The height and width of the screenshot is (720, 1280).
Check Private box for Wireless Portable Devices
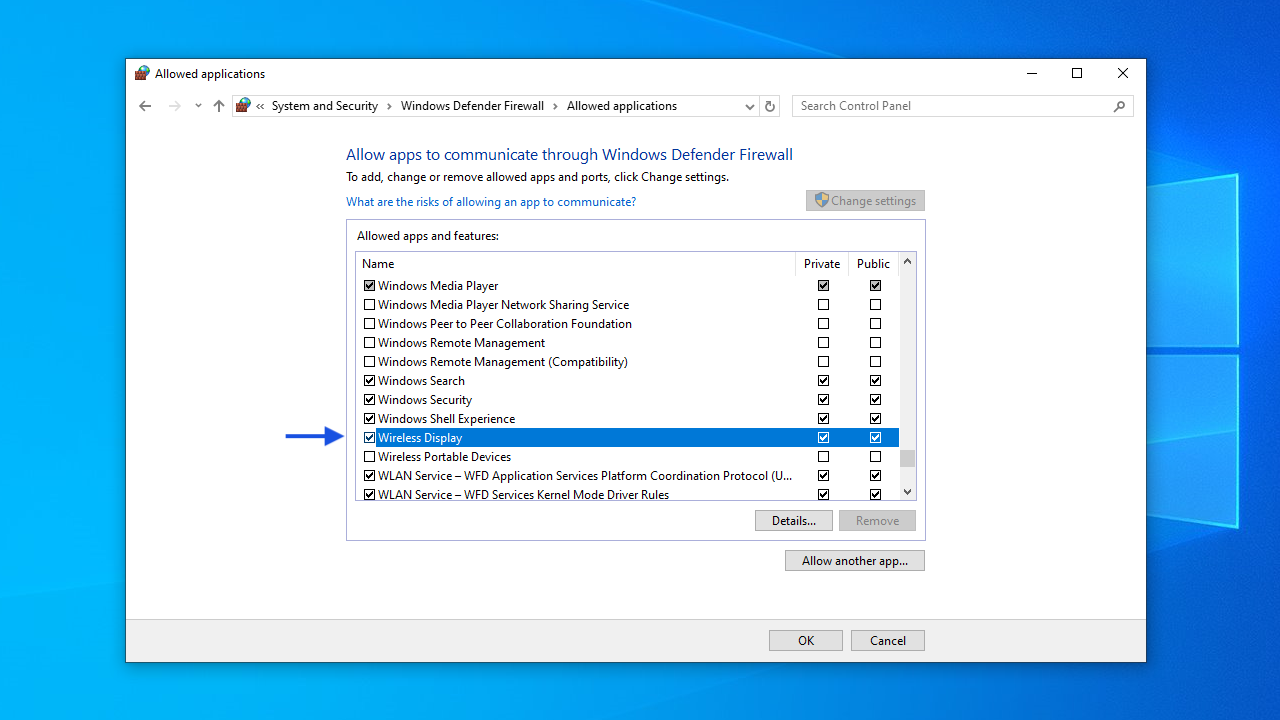pyautogui.click(x=824, y=457)
